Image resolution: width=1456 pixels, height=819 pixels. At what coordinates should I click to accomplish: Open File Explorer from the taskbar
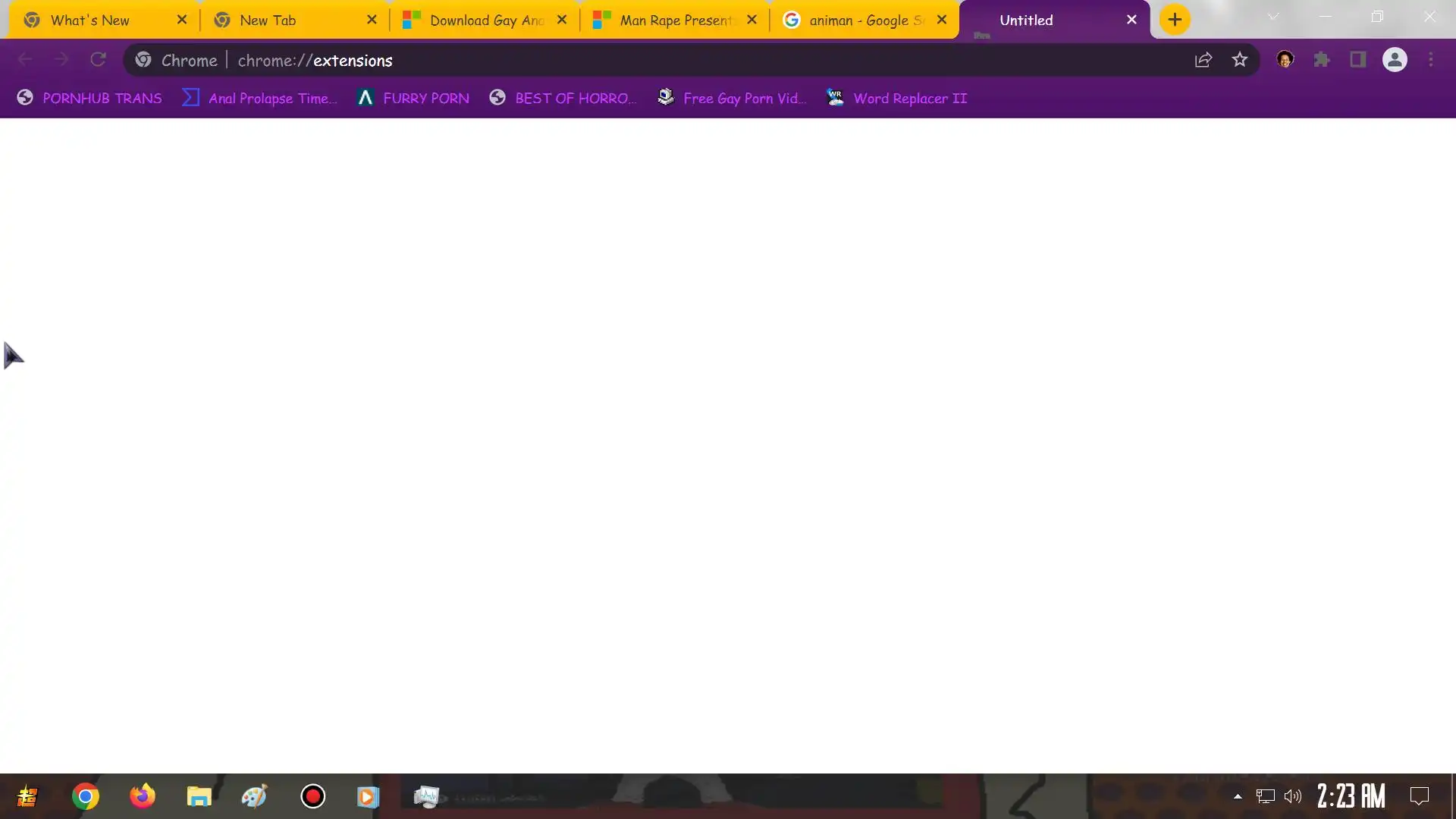pos(199,796)
